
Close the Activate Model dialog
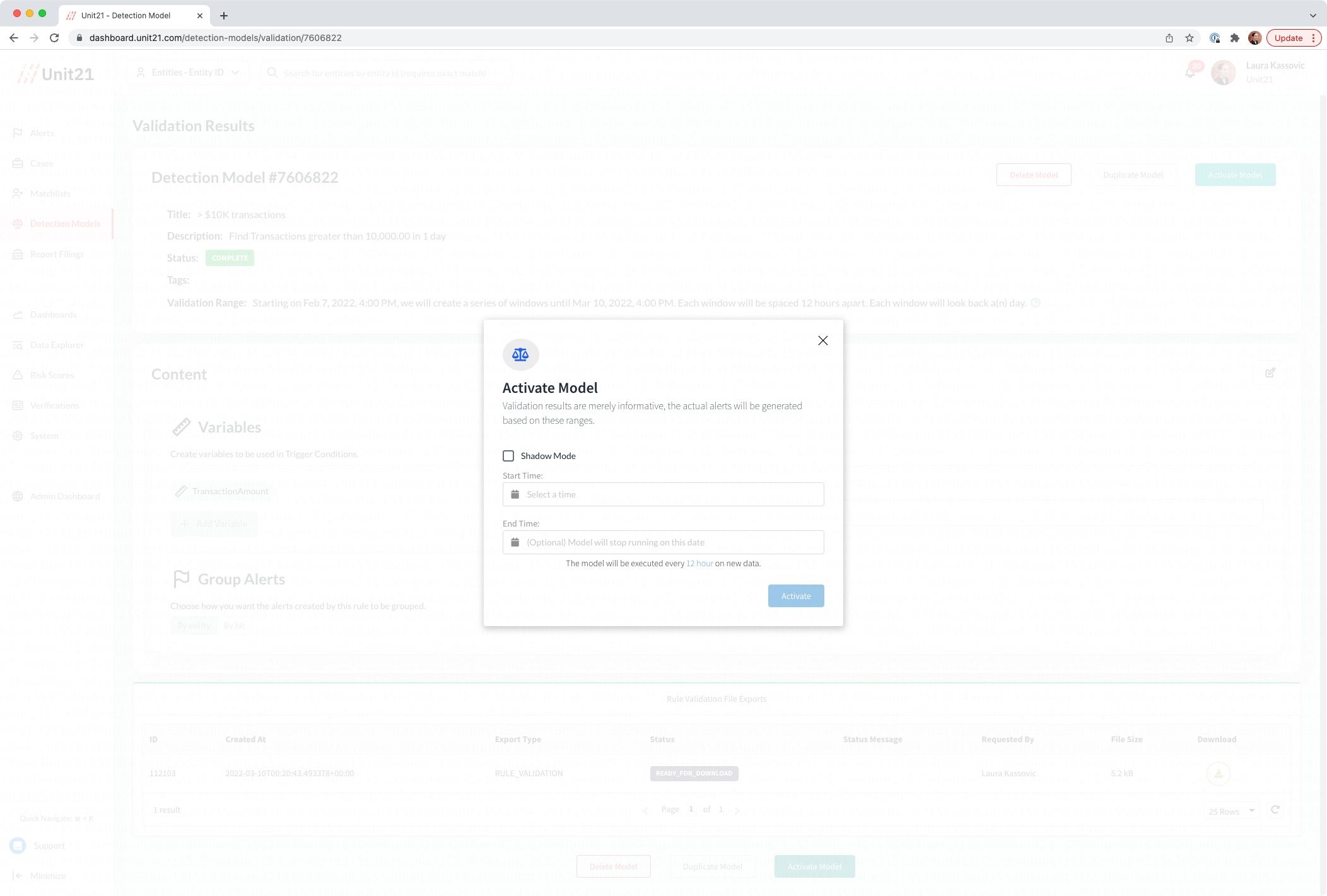pos(822,340)
